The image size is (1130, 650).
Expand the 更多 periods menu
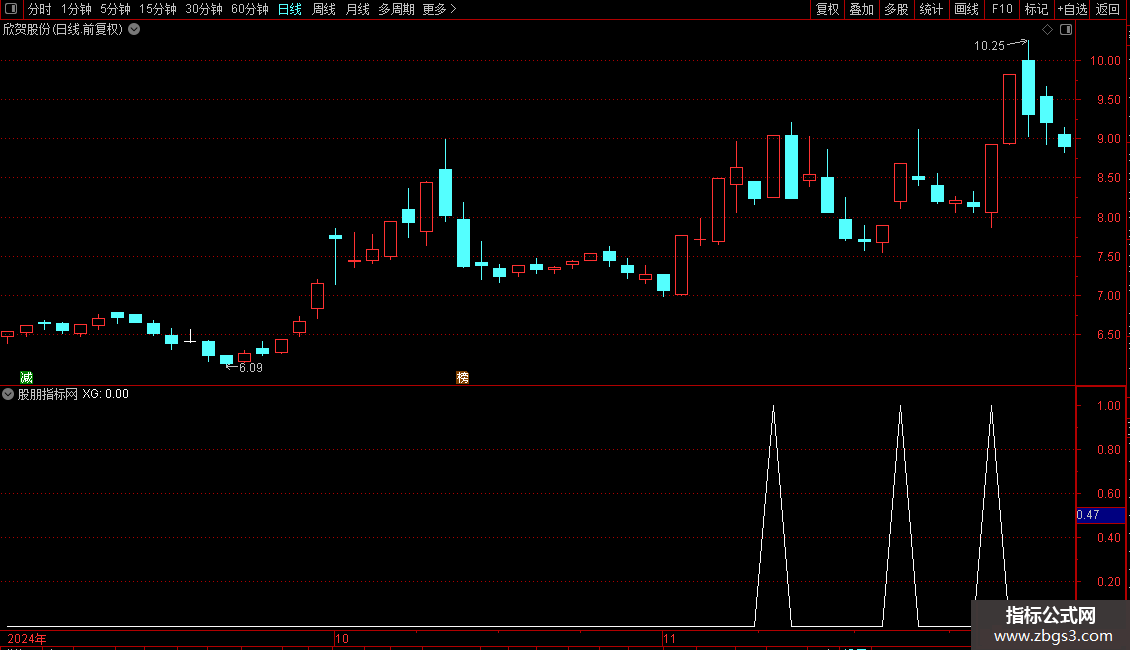tap(440, 9)
